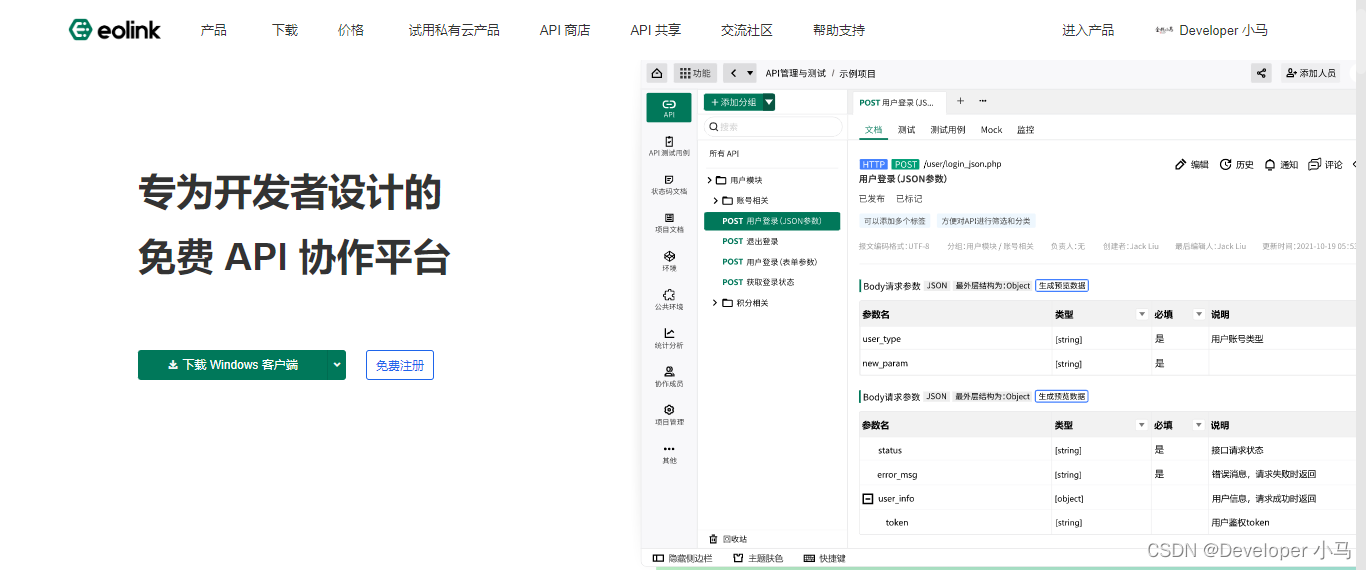Open 环境 in sidebar
Image resolution: width=1366 pixels, height=570 pixels.
tap(669, 261)
